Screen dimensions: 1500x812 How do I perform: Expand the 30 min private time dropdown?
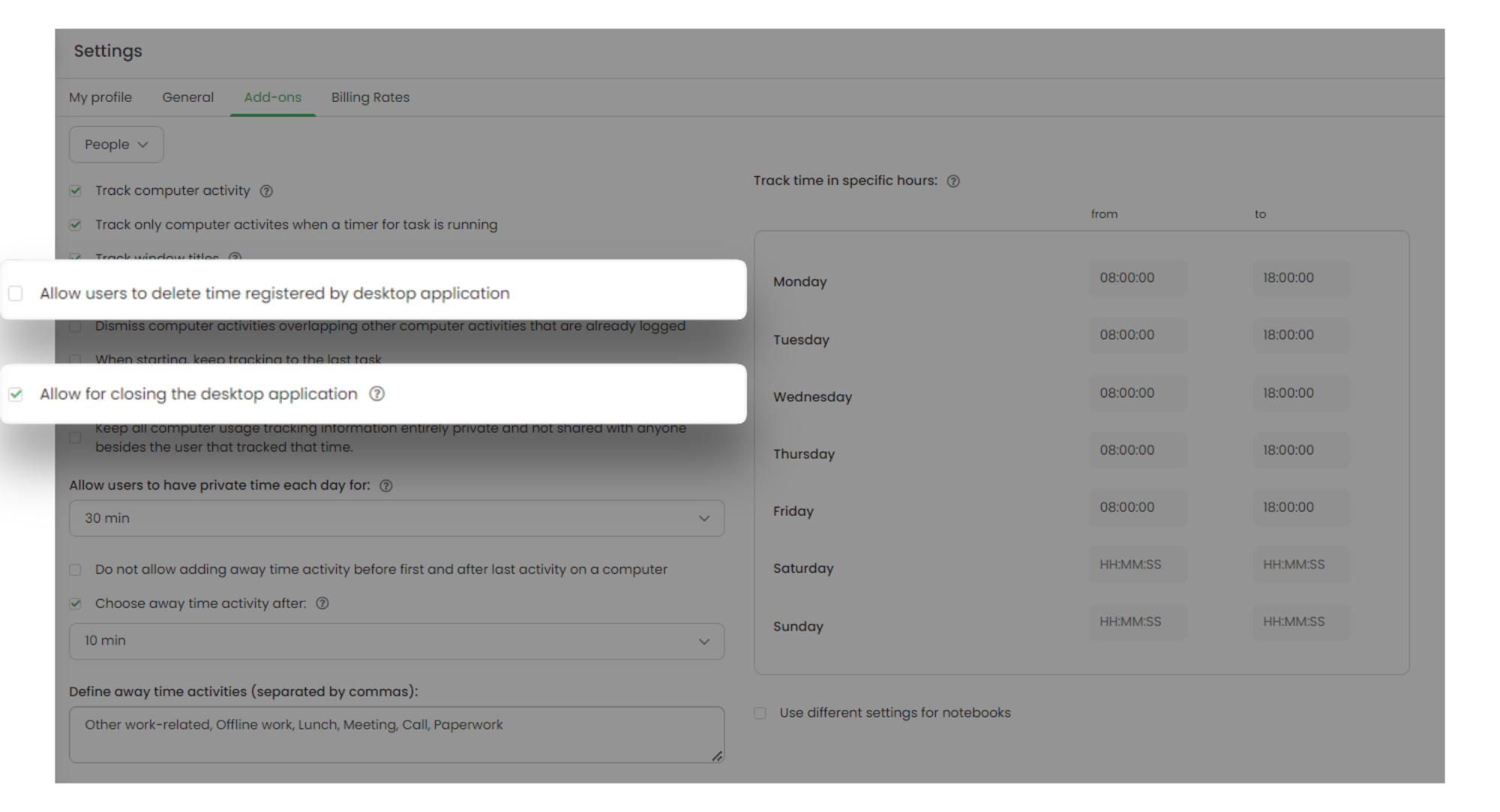(396, 518)
